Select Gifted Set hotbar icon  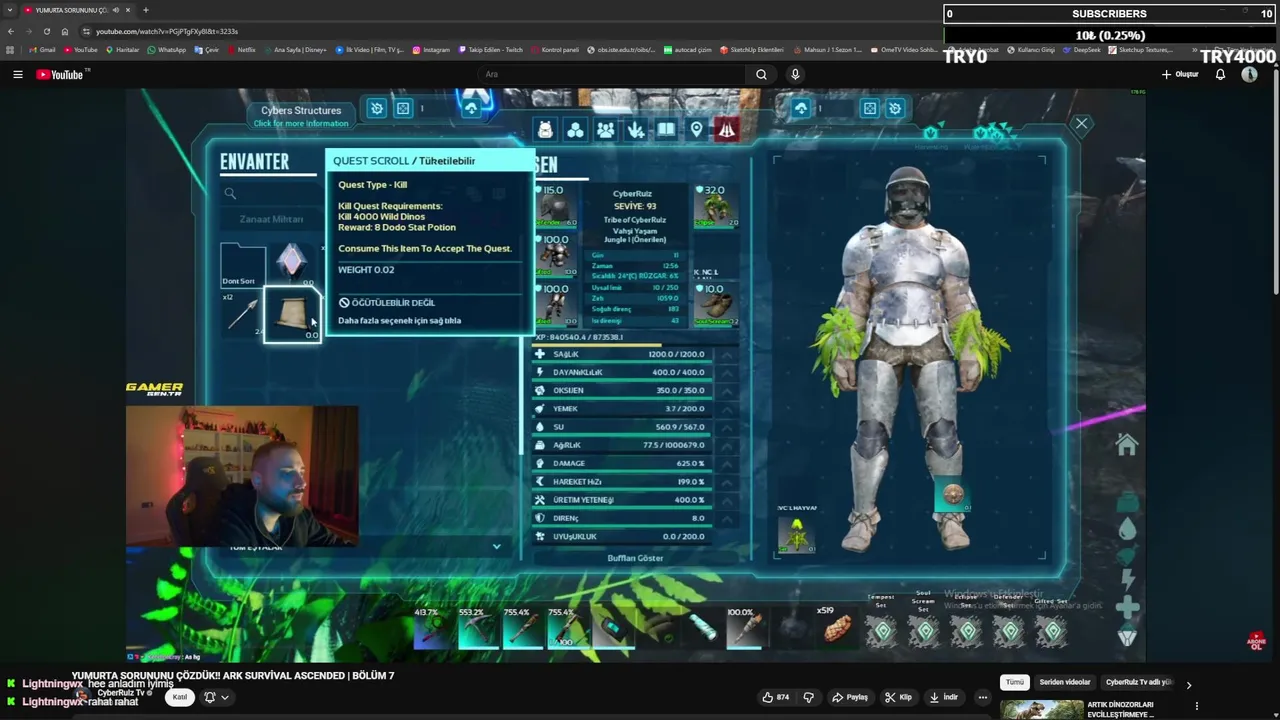[x=1051, y=631]
